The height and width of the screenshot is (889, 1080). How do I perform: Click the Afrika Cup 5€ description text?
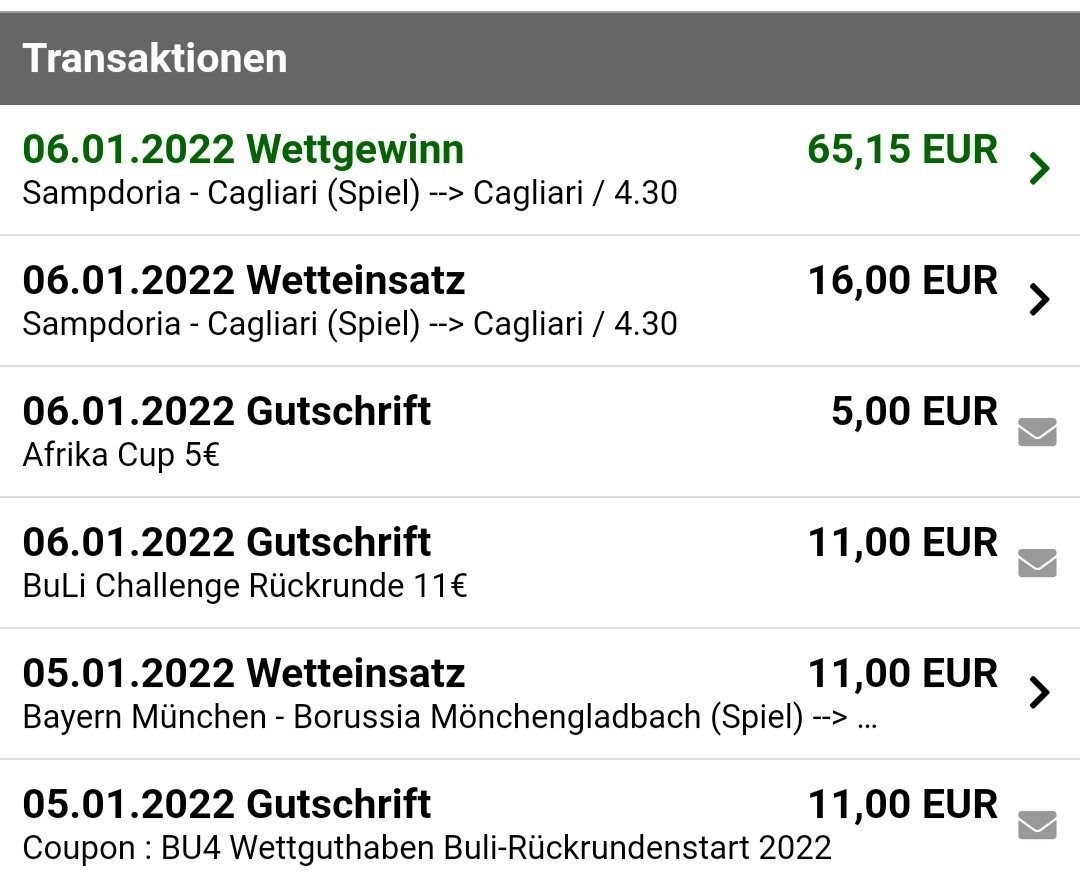(121, 454)
